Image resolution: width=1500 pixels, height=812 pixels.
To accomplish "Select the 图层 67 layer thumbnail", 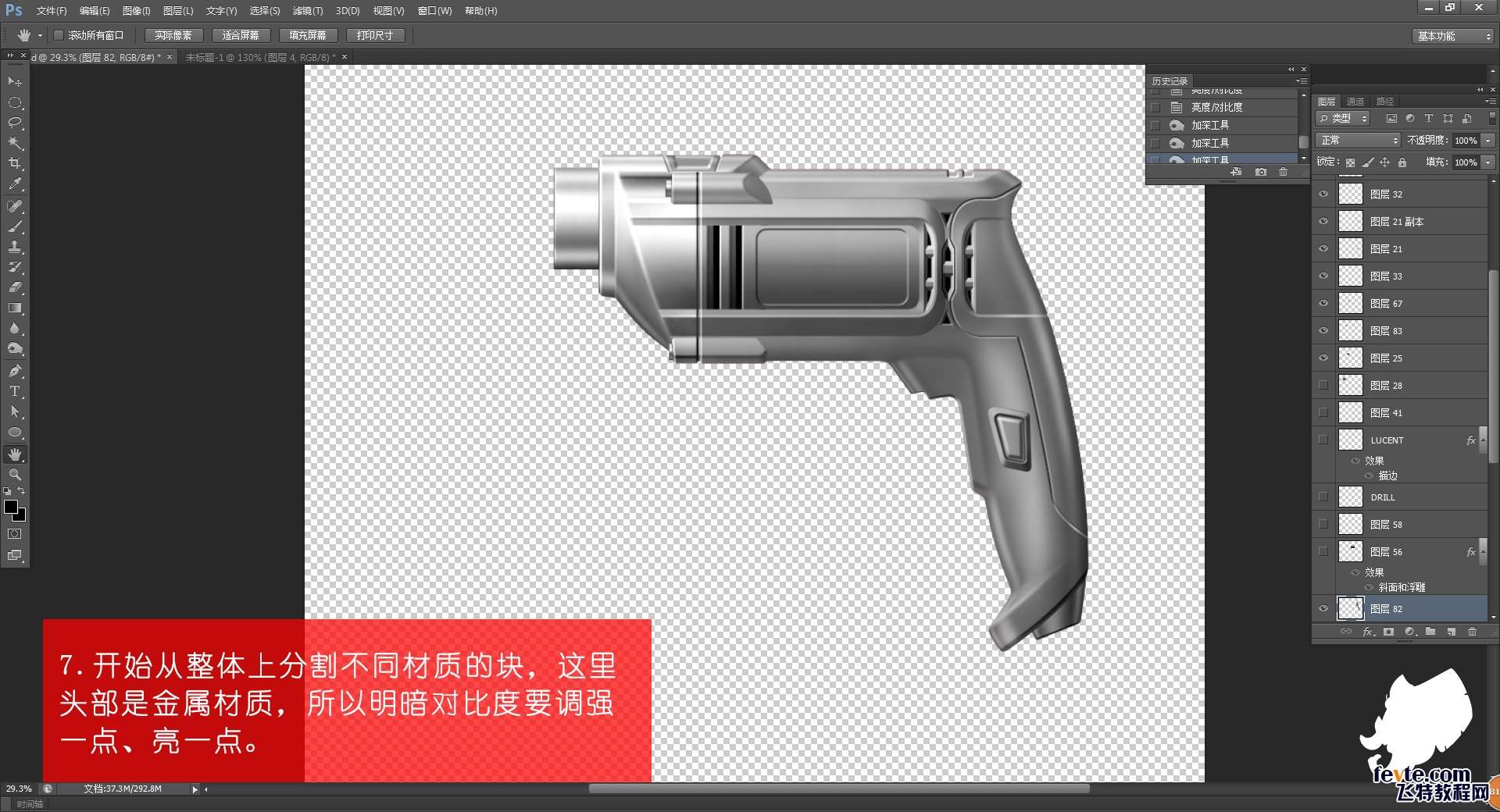I will pos(1351,303).
